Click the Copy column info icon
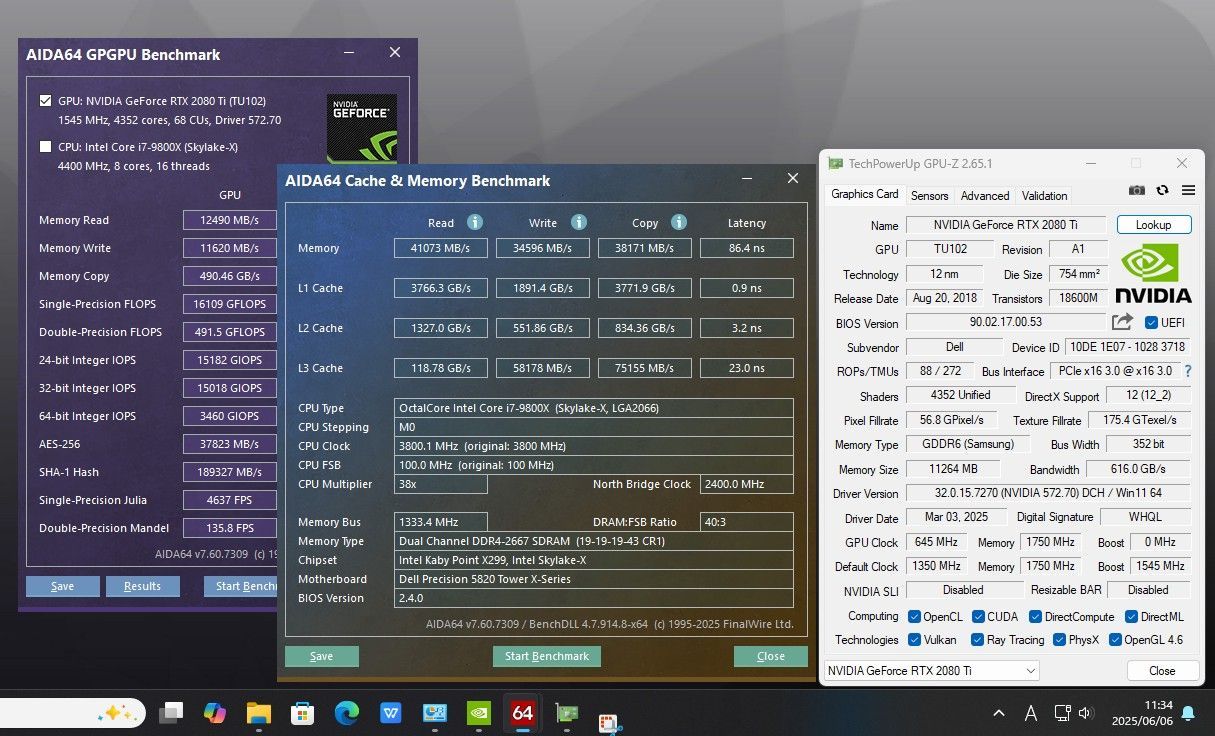 pyautogui.click(x=679, y=222)
